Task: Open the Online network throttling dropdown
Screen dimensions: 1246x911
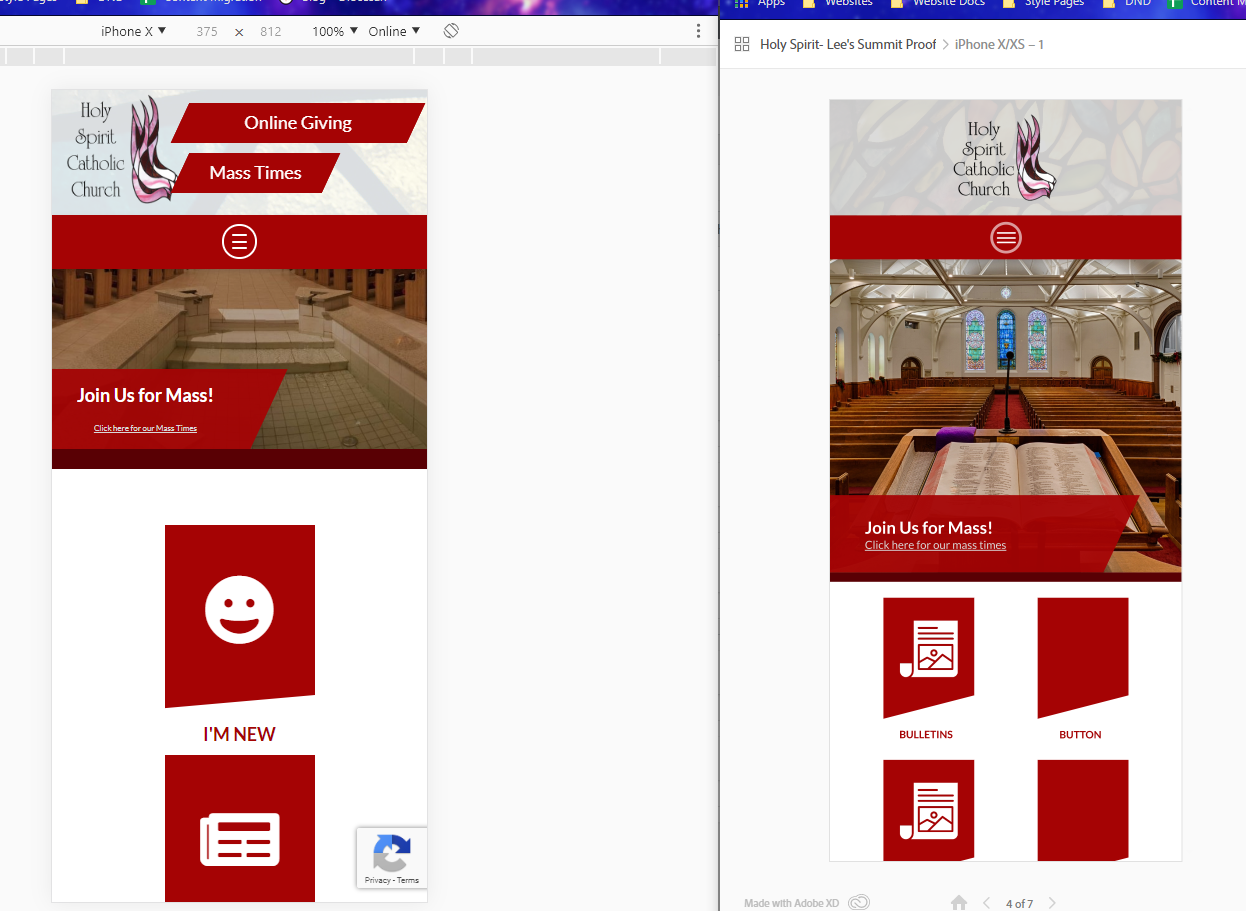Action: click(x=394, y=31)
